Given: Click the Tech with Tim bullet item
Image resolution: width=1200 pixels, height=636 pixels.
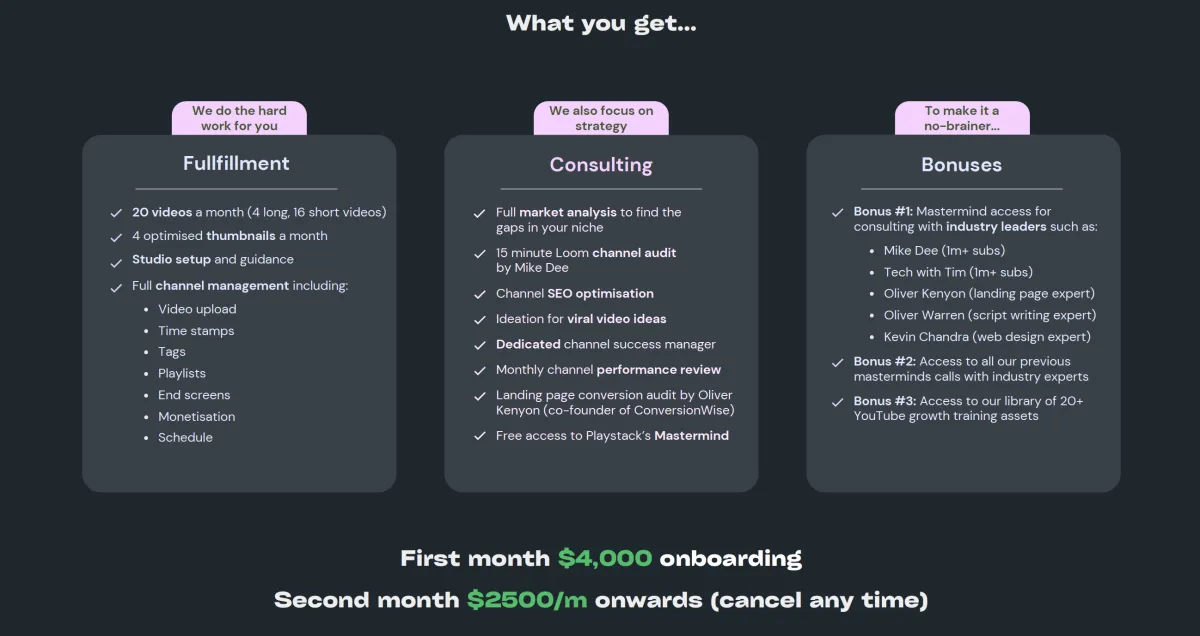Looking at the screenshot, I should (x=958, y=272).
